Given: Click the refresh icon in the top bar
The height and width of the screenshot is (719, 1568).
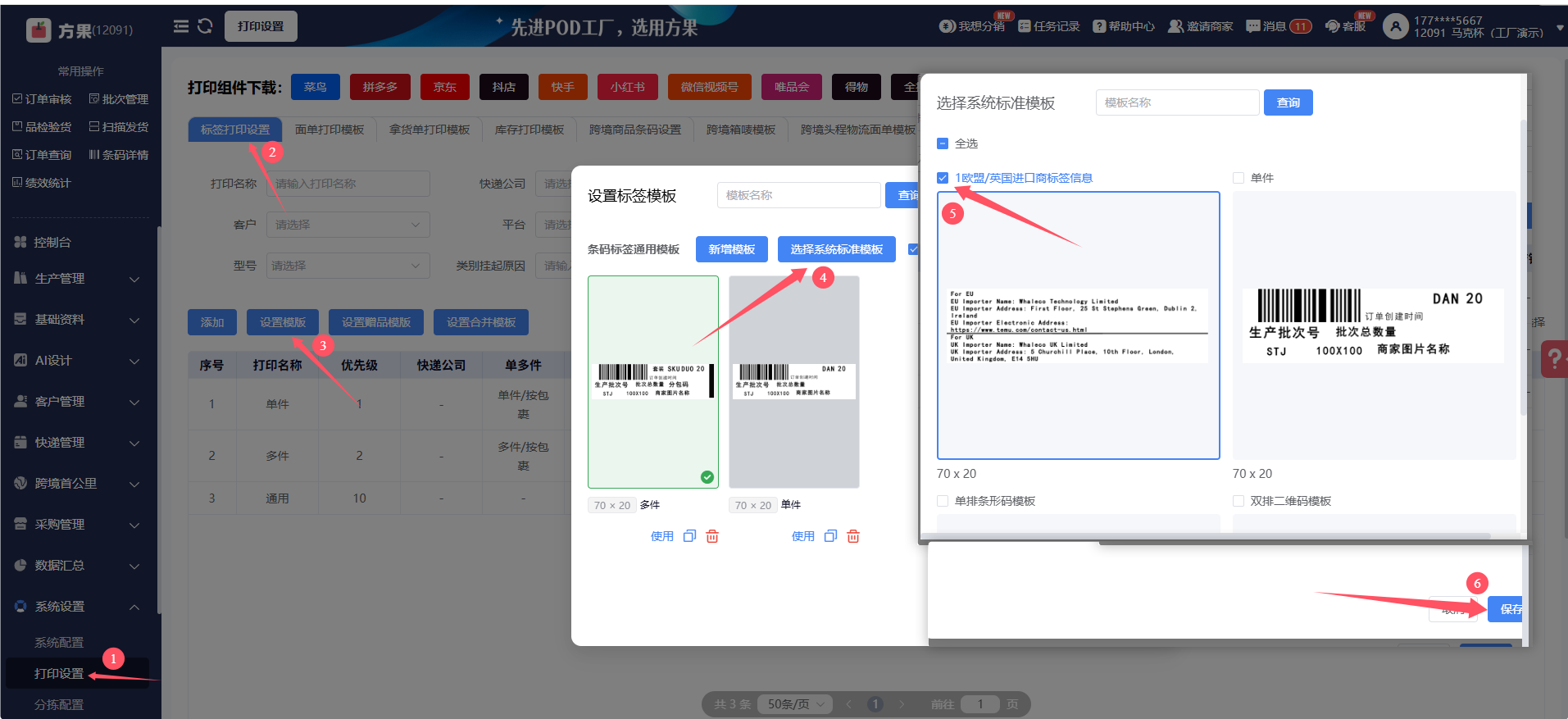Looking at the screenshot, I should point(205,26).
